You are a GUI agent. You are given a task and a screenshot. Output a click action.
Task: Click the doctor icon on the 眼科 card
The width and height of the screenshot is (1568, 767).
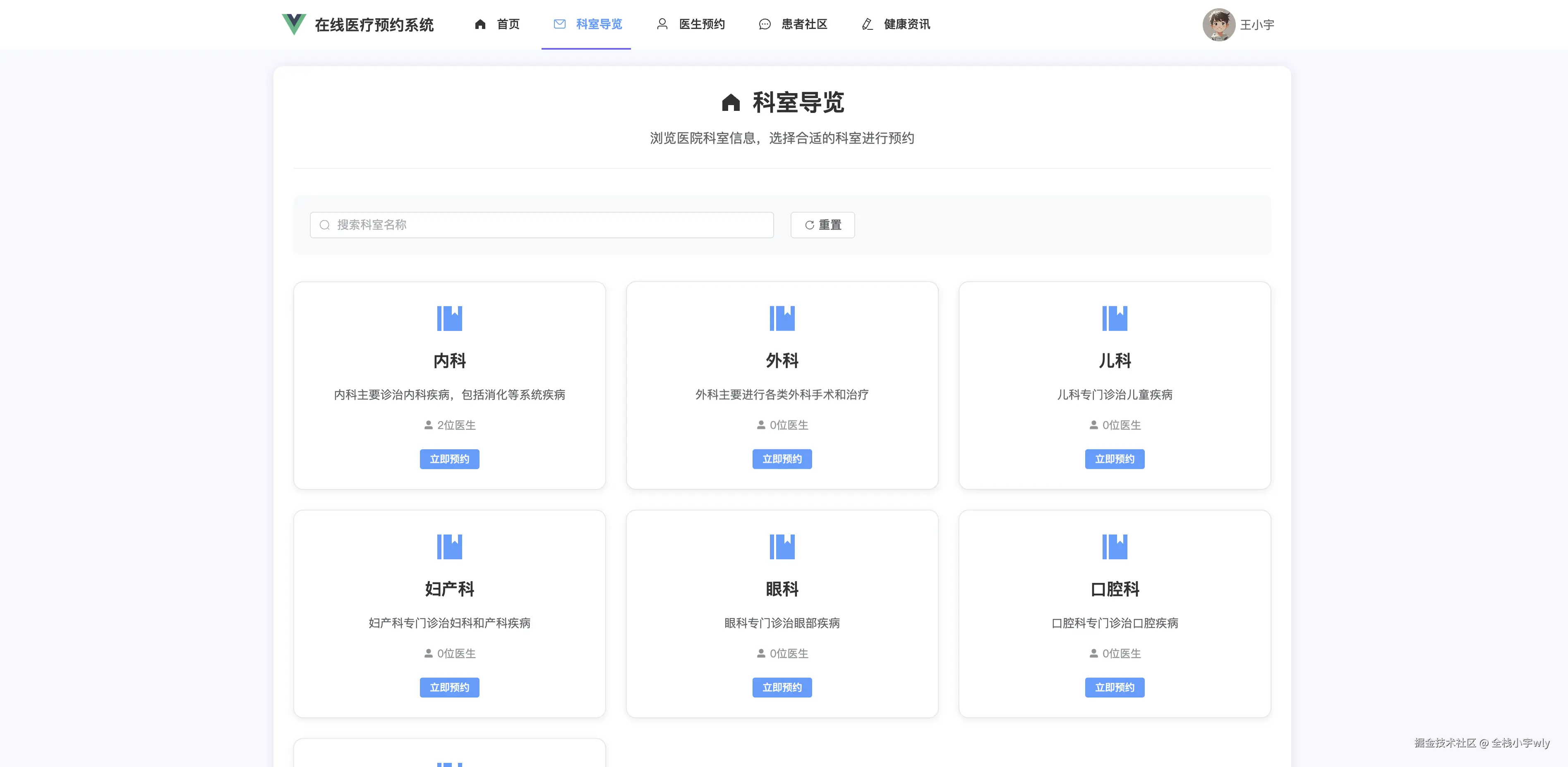tap(761, 653)
